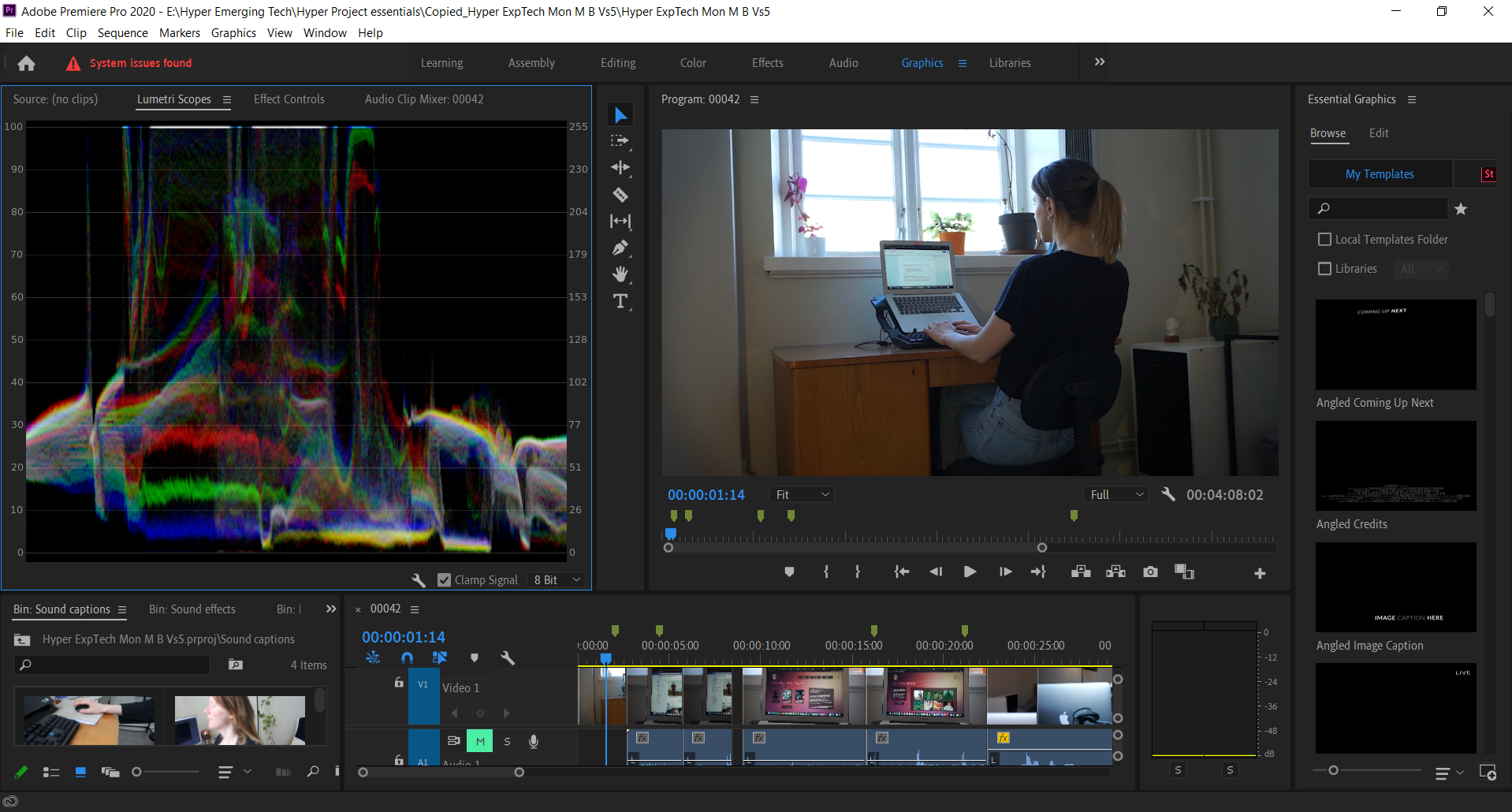
Task: Toggle Solo on Audio 1 track
Action: point(507,741)
